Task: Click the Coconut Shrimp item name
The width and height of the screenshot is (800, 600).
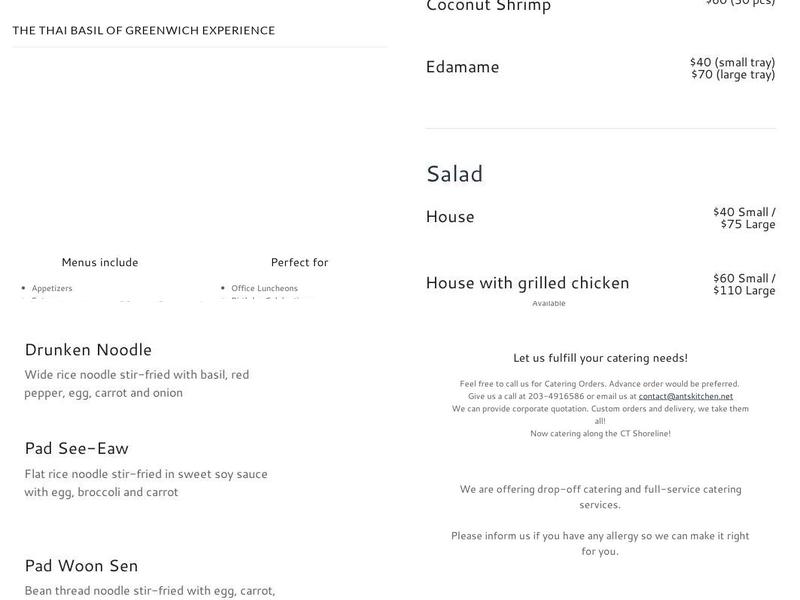Action: point(488,6)
